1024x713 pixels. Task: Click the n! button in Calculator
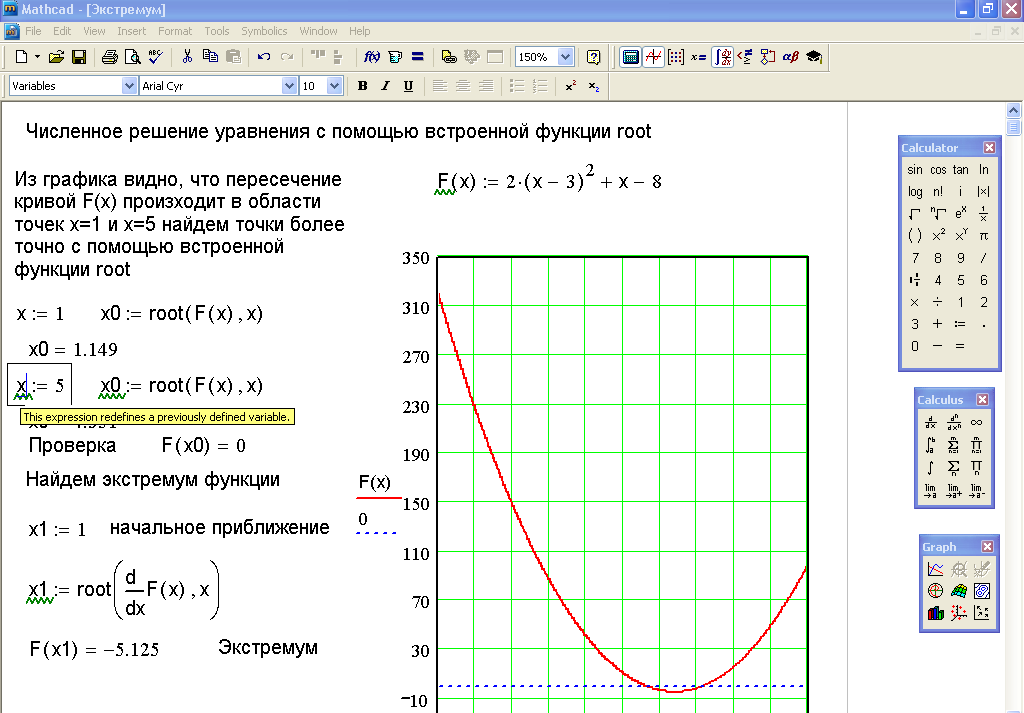tap(938, 191)
